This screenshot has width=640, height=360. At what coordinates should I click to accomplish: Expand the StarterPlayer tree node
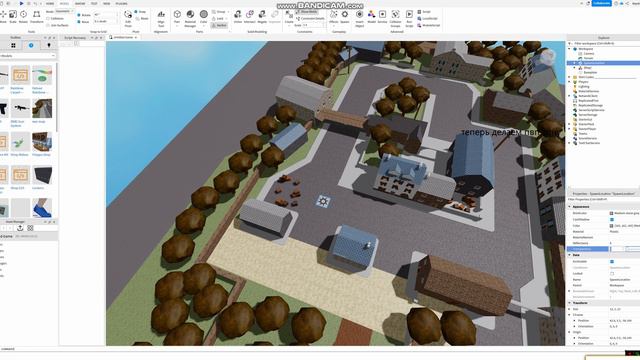570,129
